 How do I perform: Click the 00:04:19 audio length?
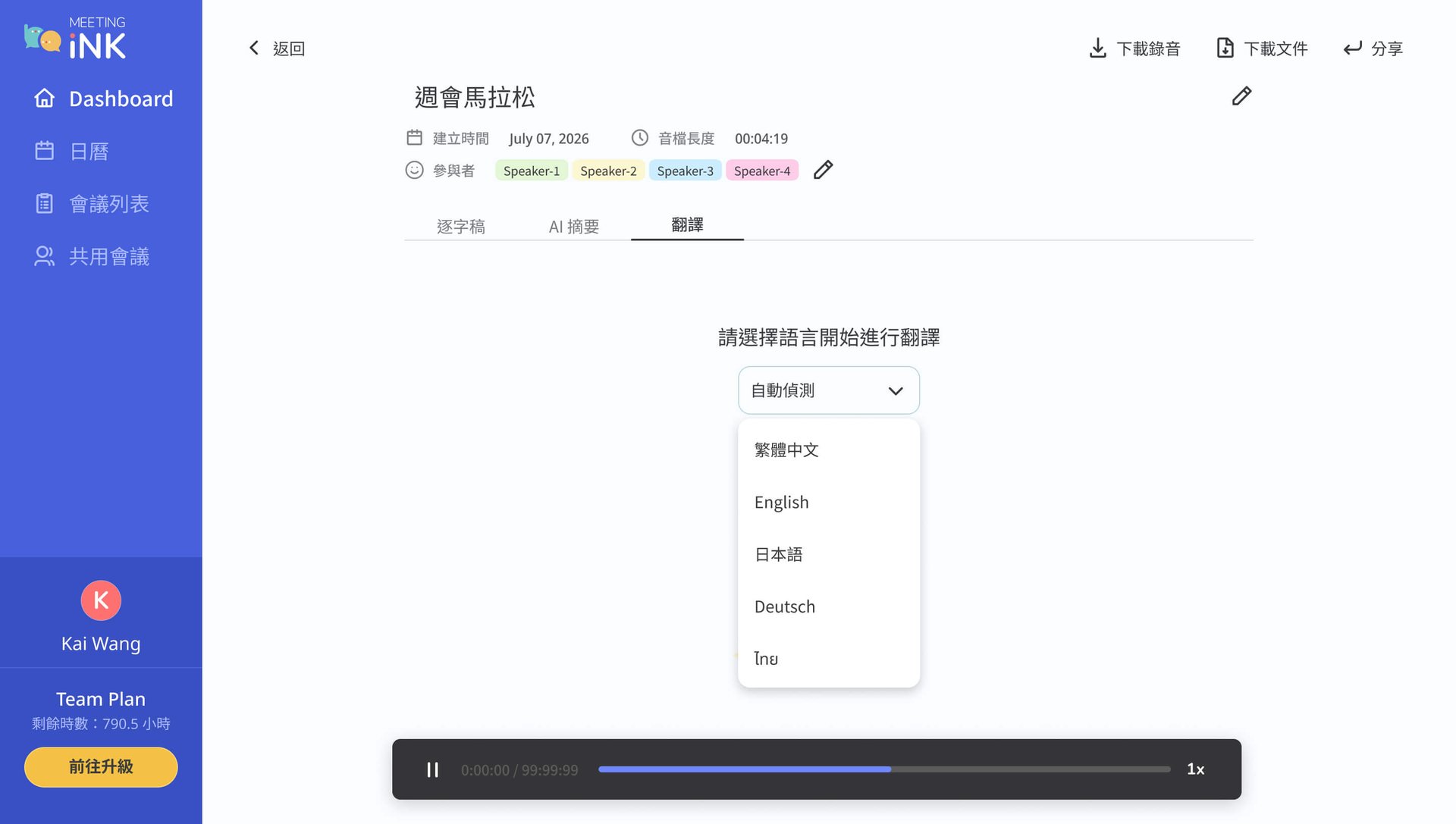(761, 139)
